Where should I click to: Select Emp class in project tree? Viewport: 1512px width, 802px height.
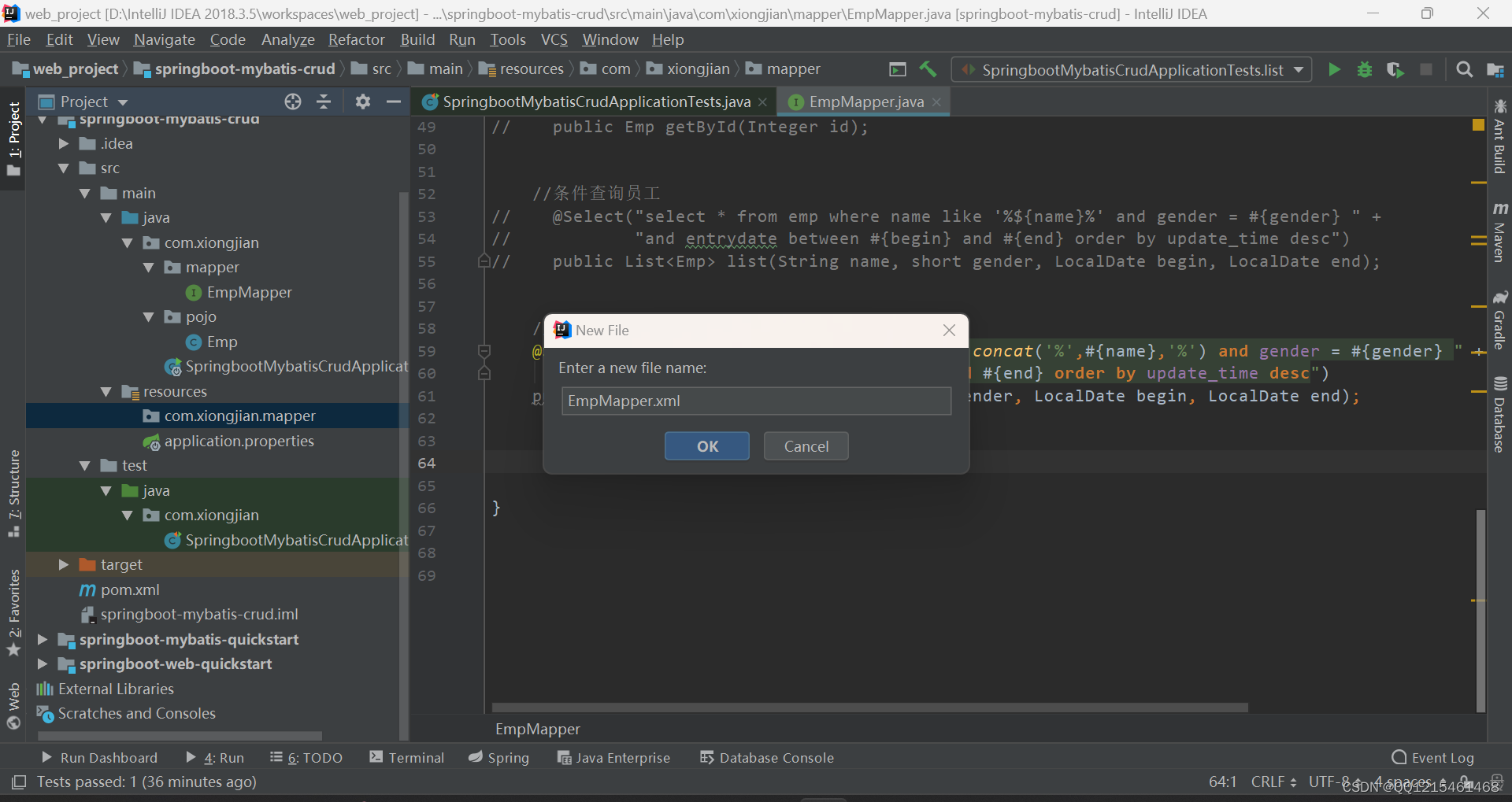click(x=222, y=342)
